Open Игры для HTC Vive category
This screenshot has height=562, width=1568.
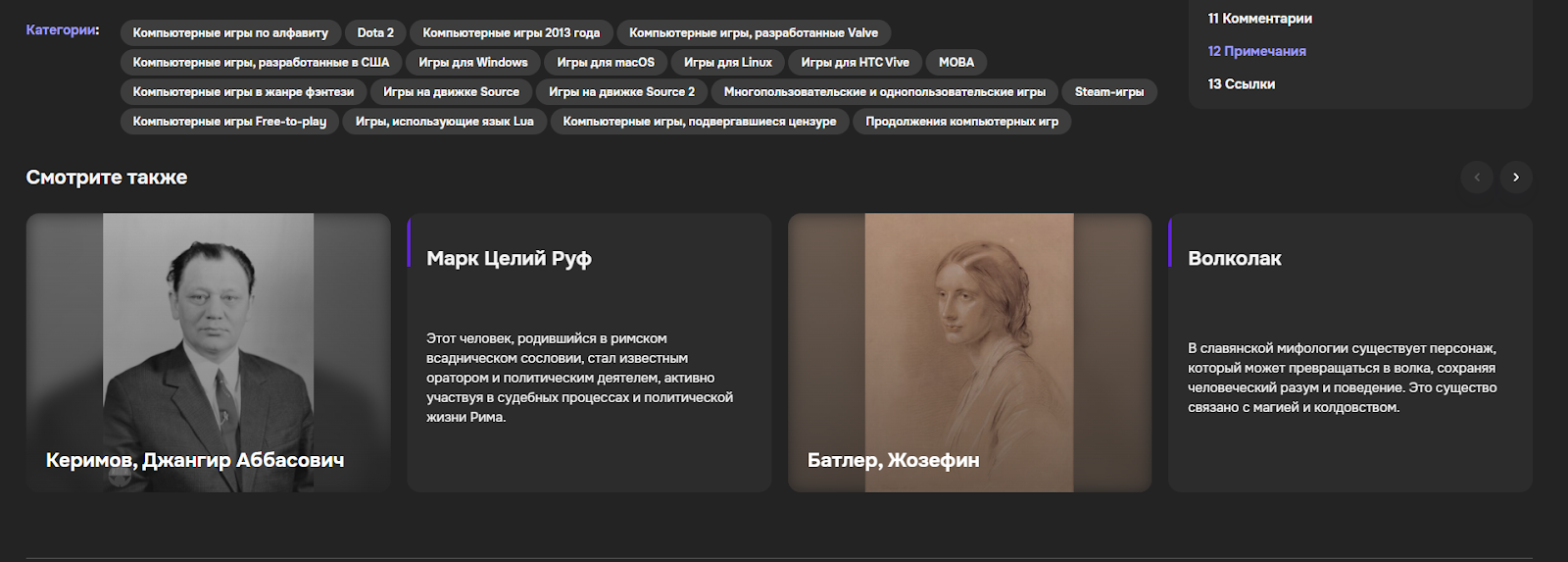[855, 63]
